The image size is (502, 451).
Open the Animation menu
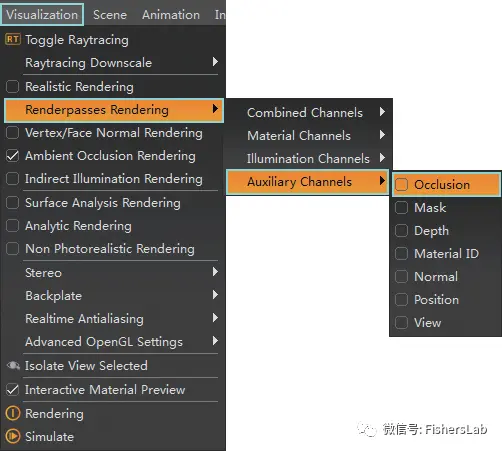click(x=171, y=15)
